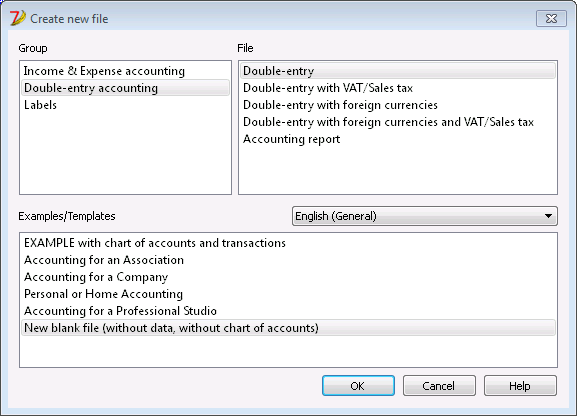Click the dropdown arrow beside English (General)

click(x=548, y=216)
